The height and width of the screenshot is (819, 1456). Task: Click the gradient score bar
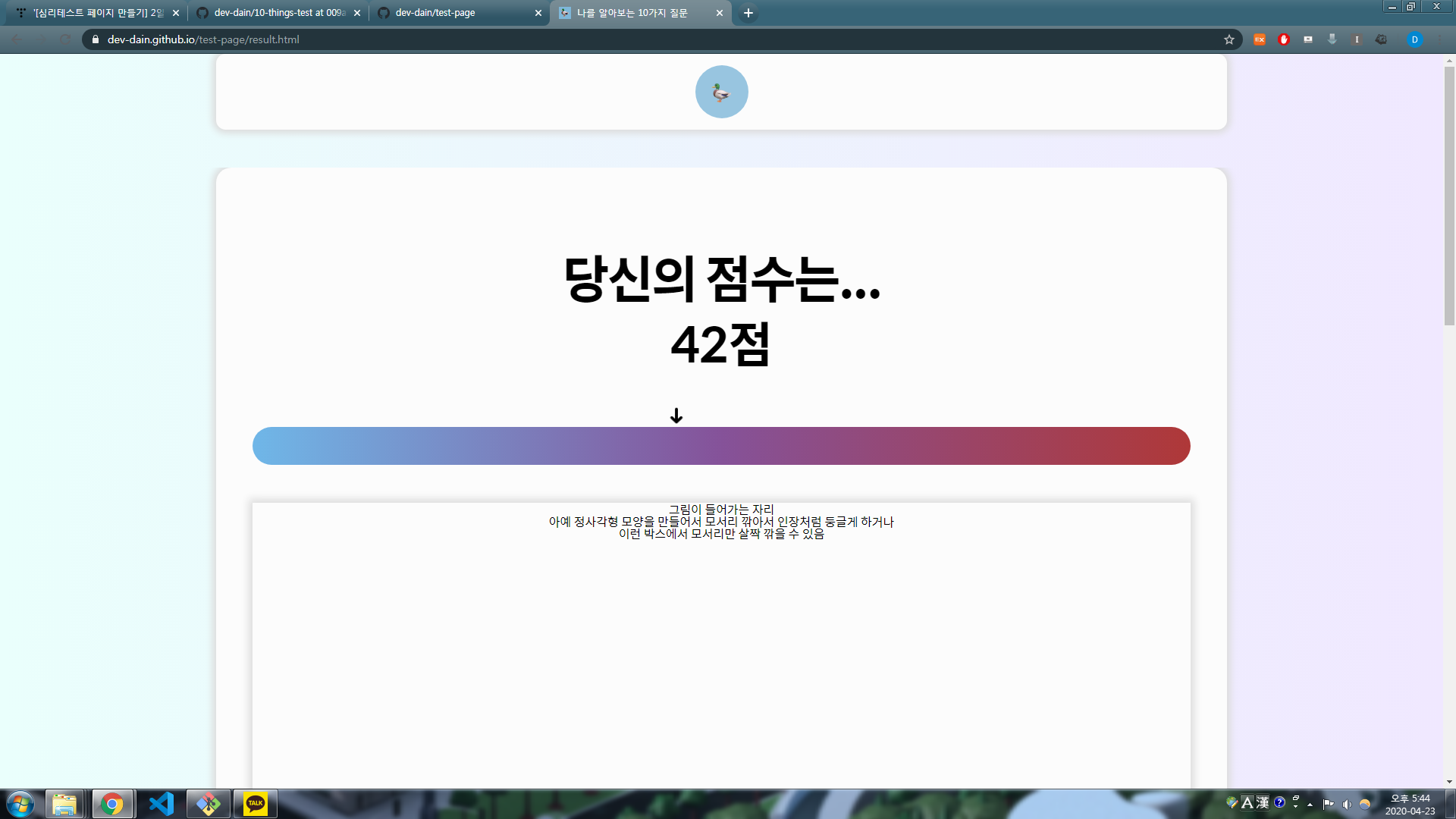click(721, 446)
